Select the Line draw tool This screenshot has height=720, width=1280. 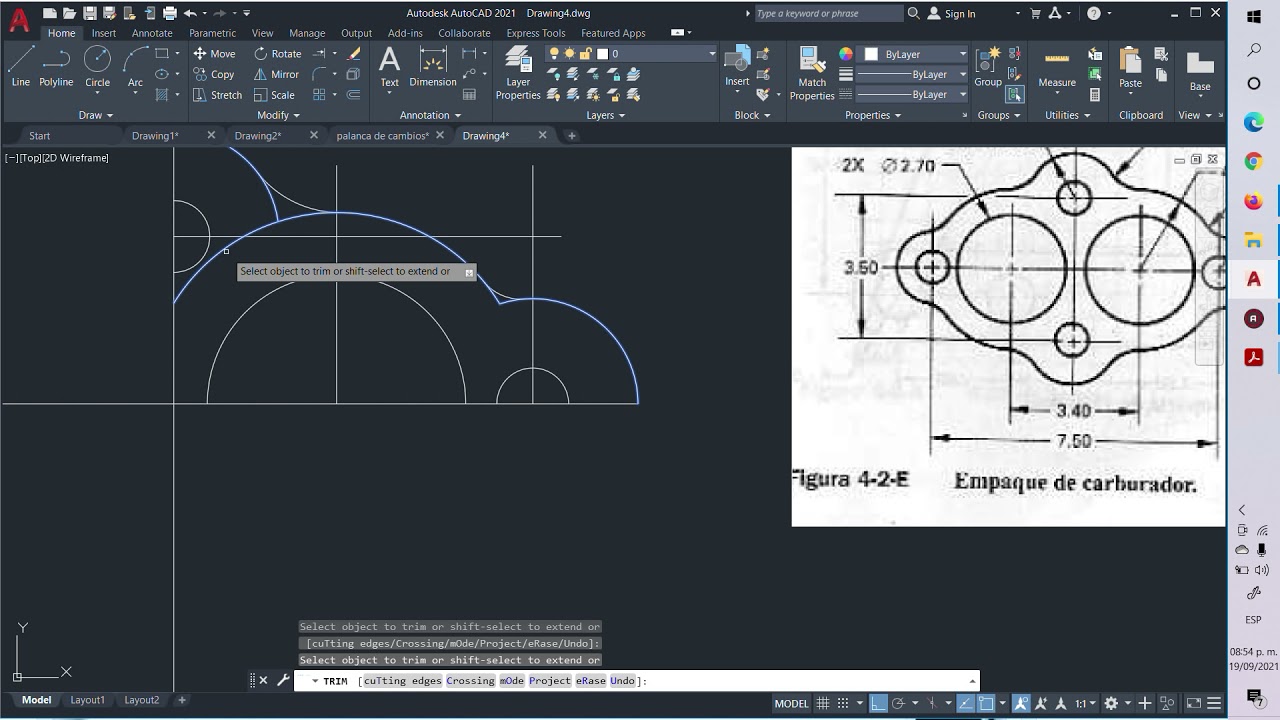point(20,67)
